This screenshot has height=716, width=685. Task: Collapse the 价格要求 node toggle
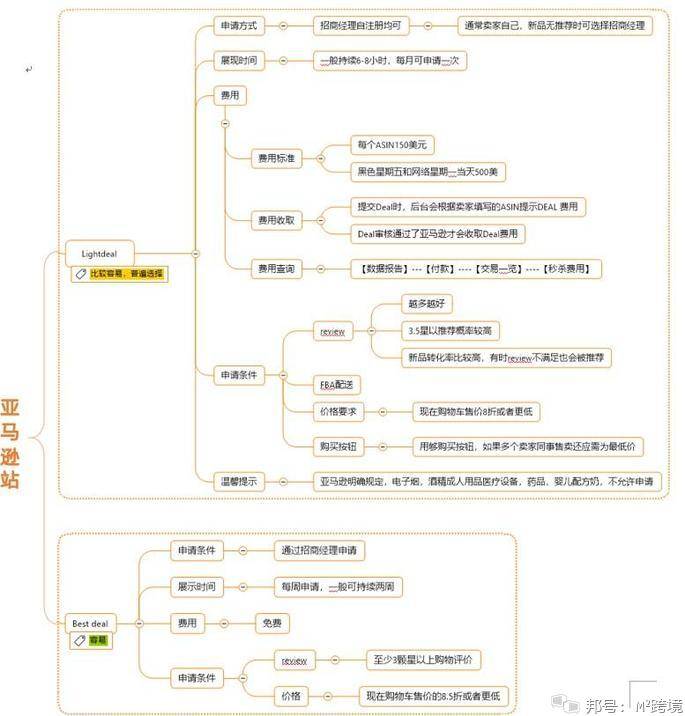(383, 412)
